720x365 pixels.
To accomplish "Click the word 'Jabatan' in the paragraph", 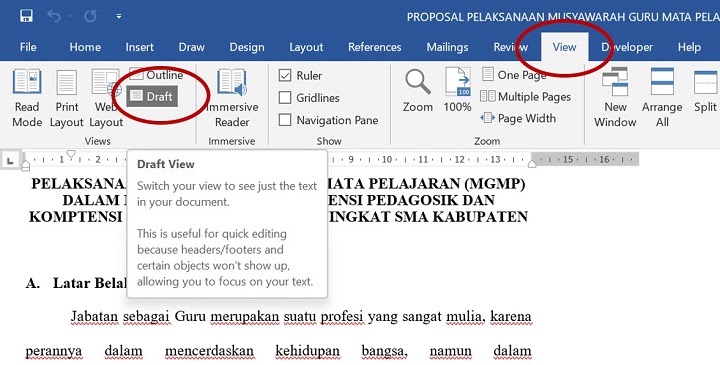I will tap(94, 316).
